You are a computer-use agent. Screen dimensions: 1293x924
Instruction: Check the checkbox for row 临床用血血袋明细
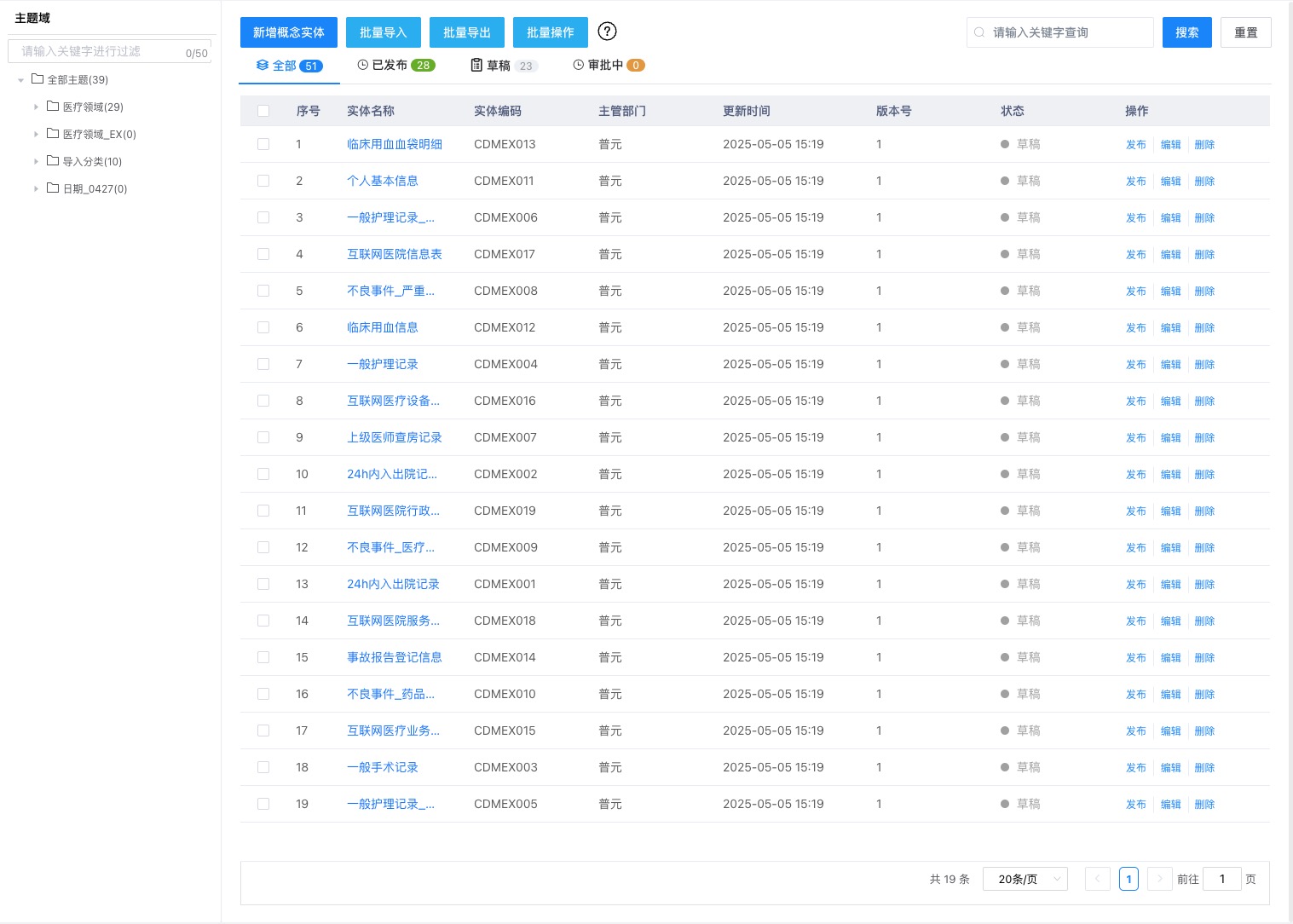(263, 144)
